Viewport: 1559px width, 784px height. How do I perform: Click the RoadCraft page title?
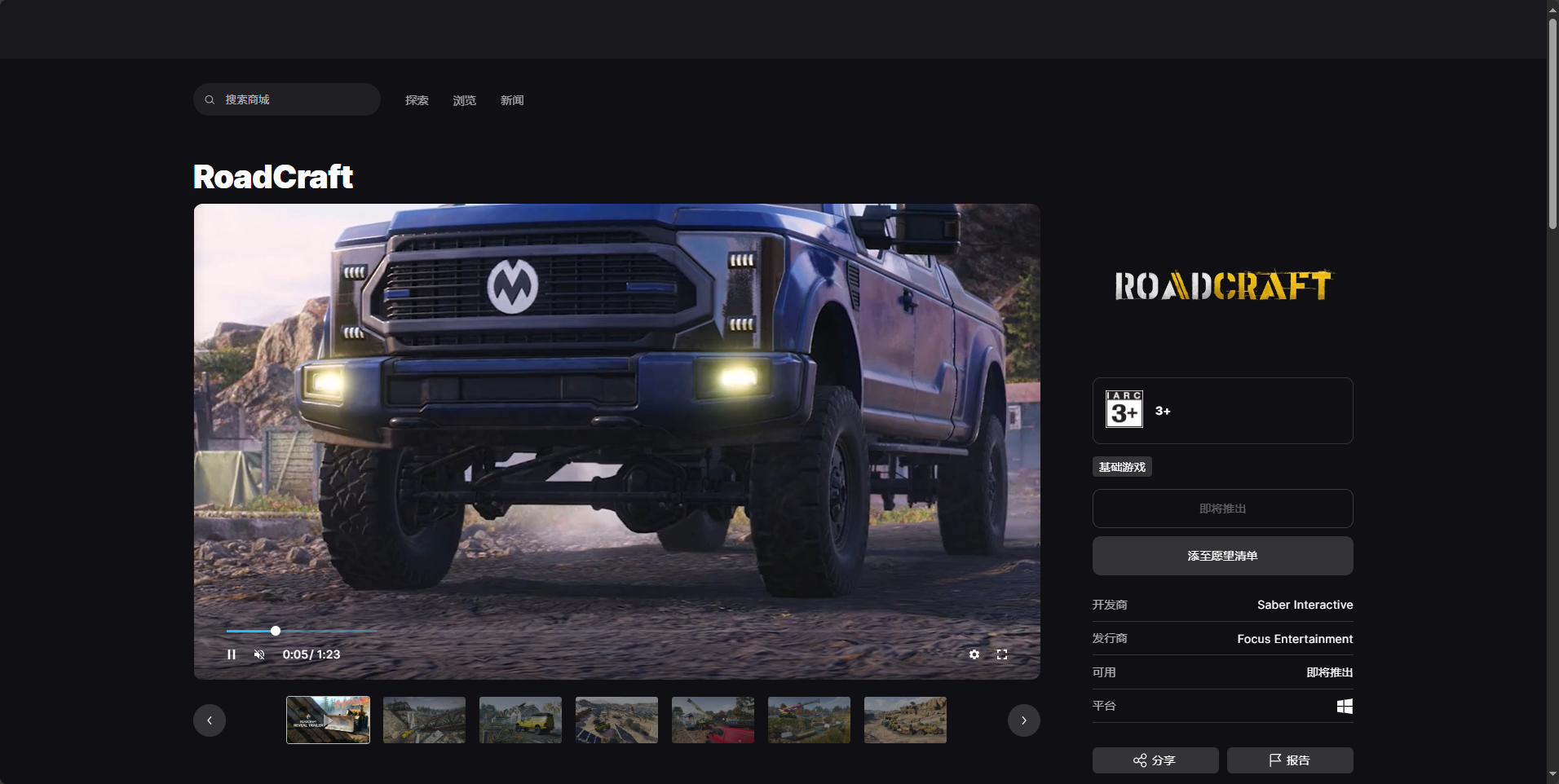[x=273, y=177]
